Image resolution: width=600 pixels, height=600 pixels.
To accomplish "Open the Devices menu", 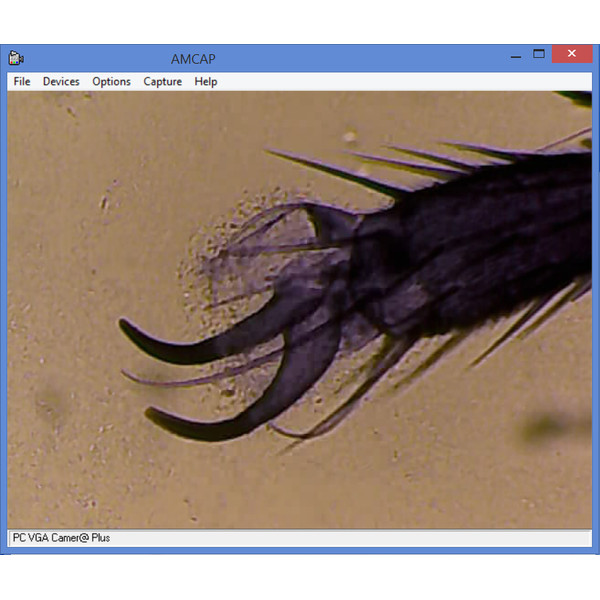I will tap(61, 82).
